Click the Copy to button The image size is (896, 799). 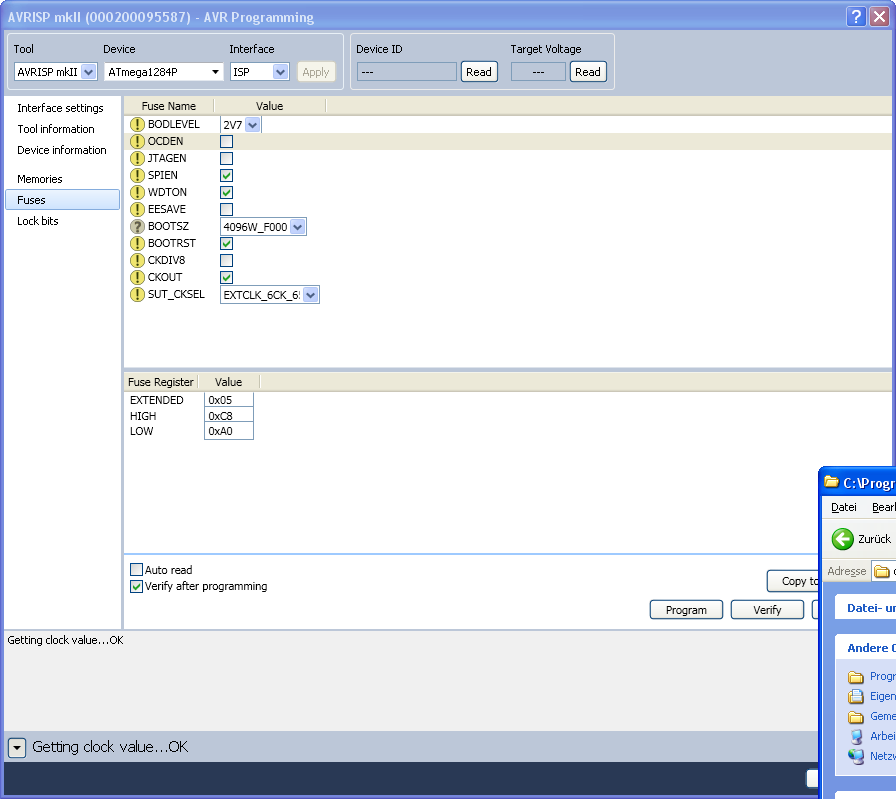click(x=793, y=581)
